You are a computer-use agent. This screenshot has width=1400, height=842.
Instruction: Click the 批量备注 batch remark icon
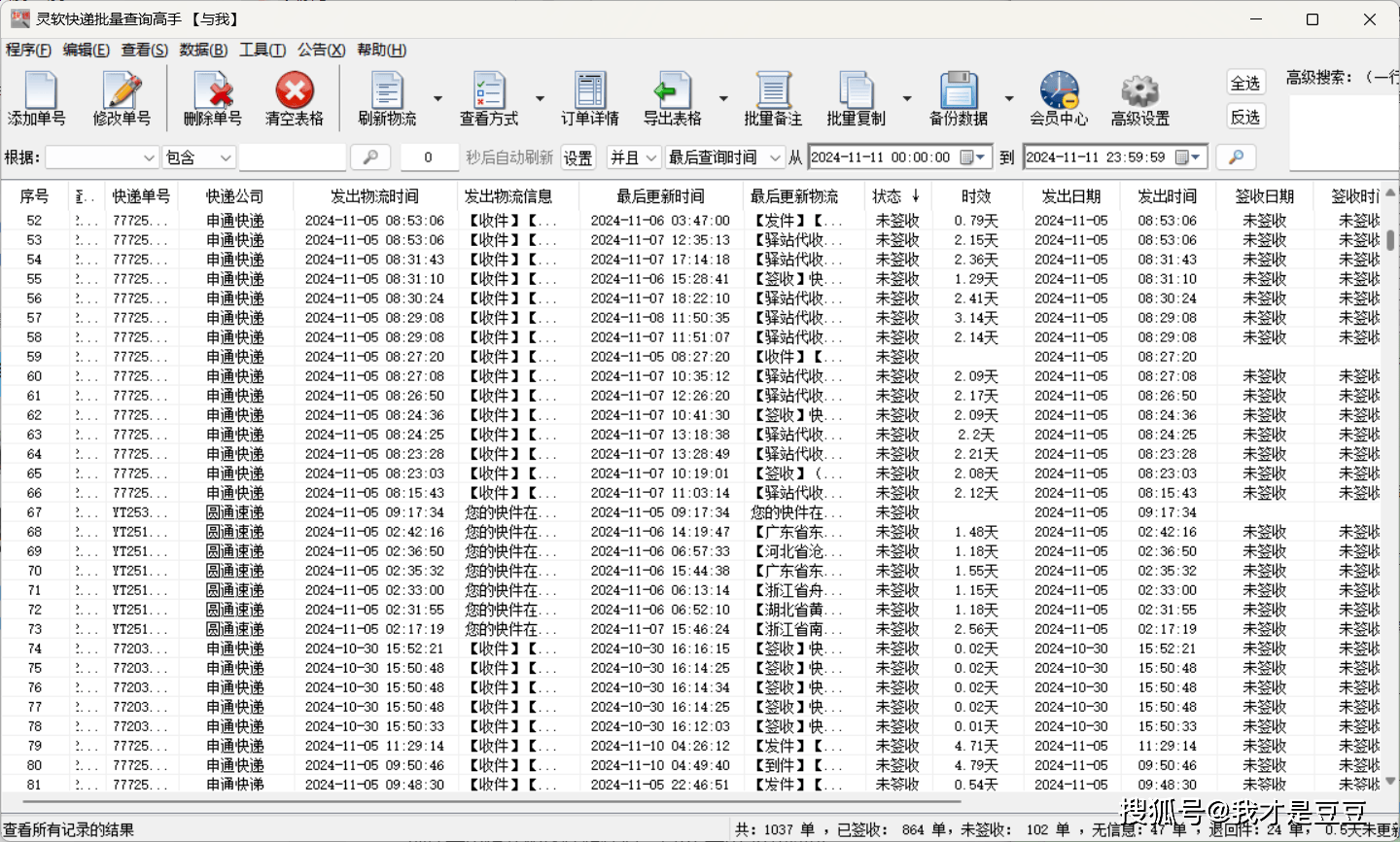pos(773,98)
